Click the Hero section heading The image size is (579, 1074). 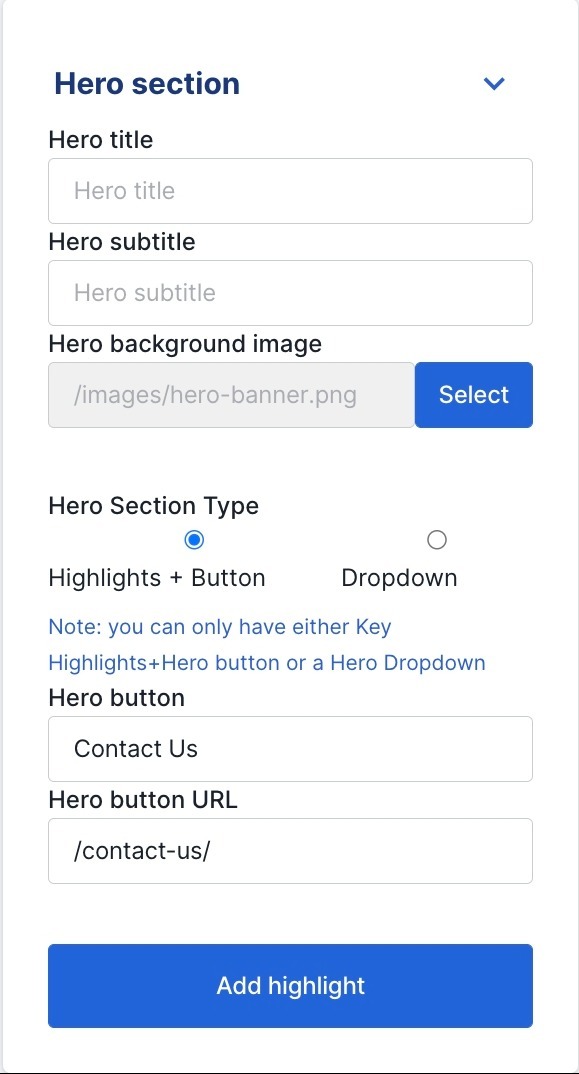pyautogui.click(x=147, y=84)
